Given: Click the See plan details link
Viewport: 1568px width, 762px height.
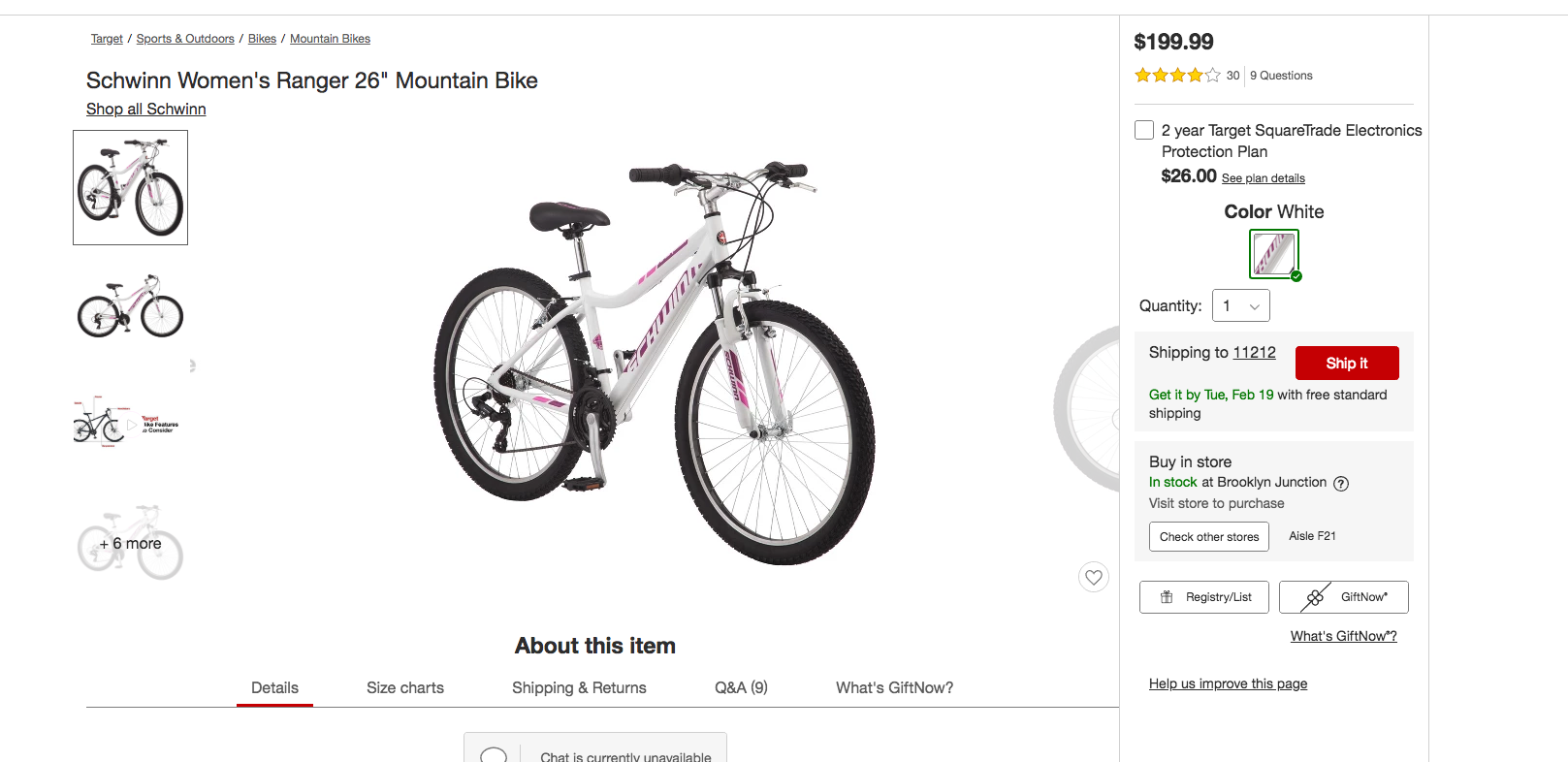Looking at the screenshot, I should point(1263,178).
